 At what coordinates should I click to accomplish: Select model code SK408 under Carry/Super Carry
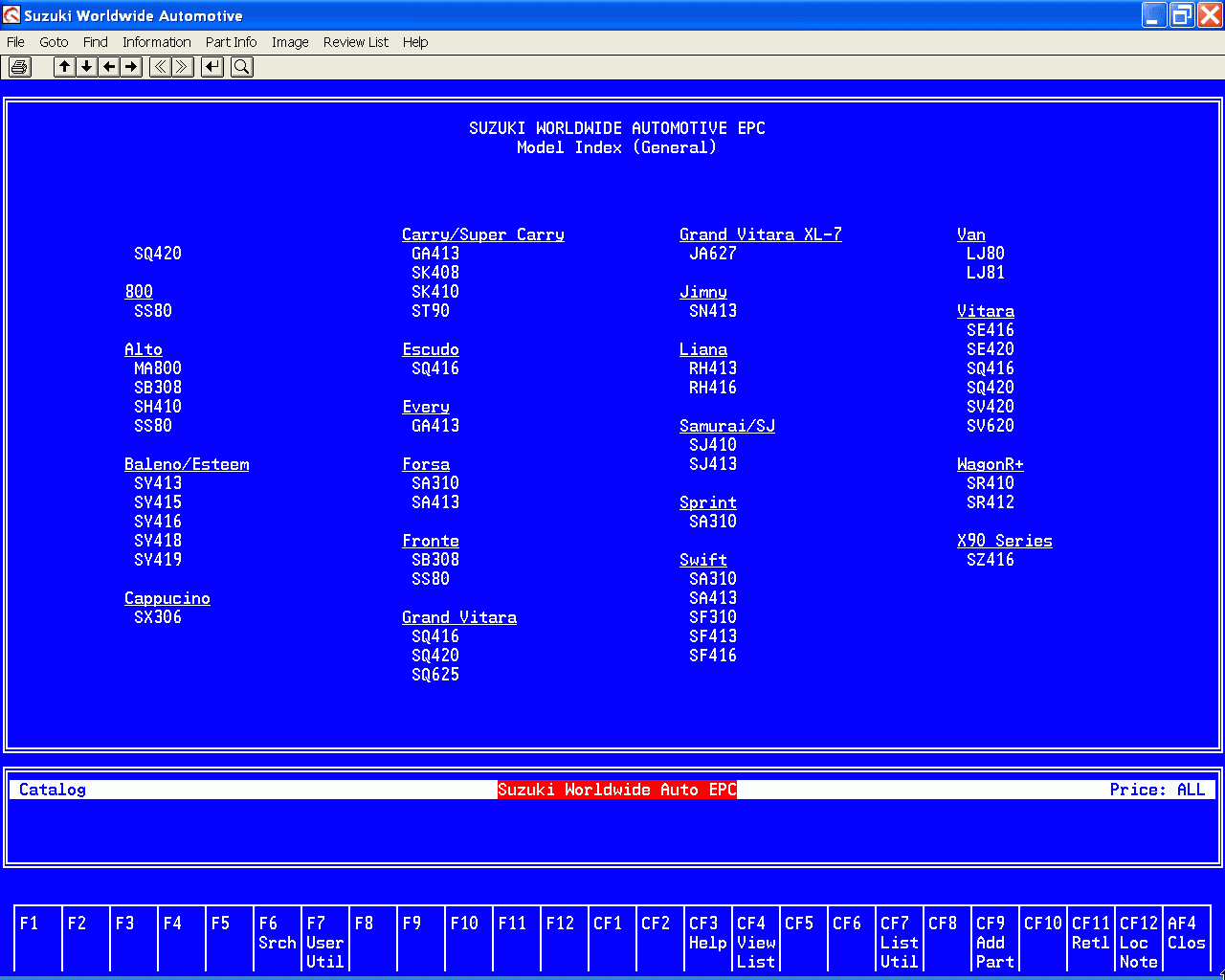(x=435, y=273)
